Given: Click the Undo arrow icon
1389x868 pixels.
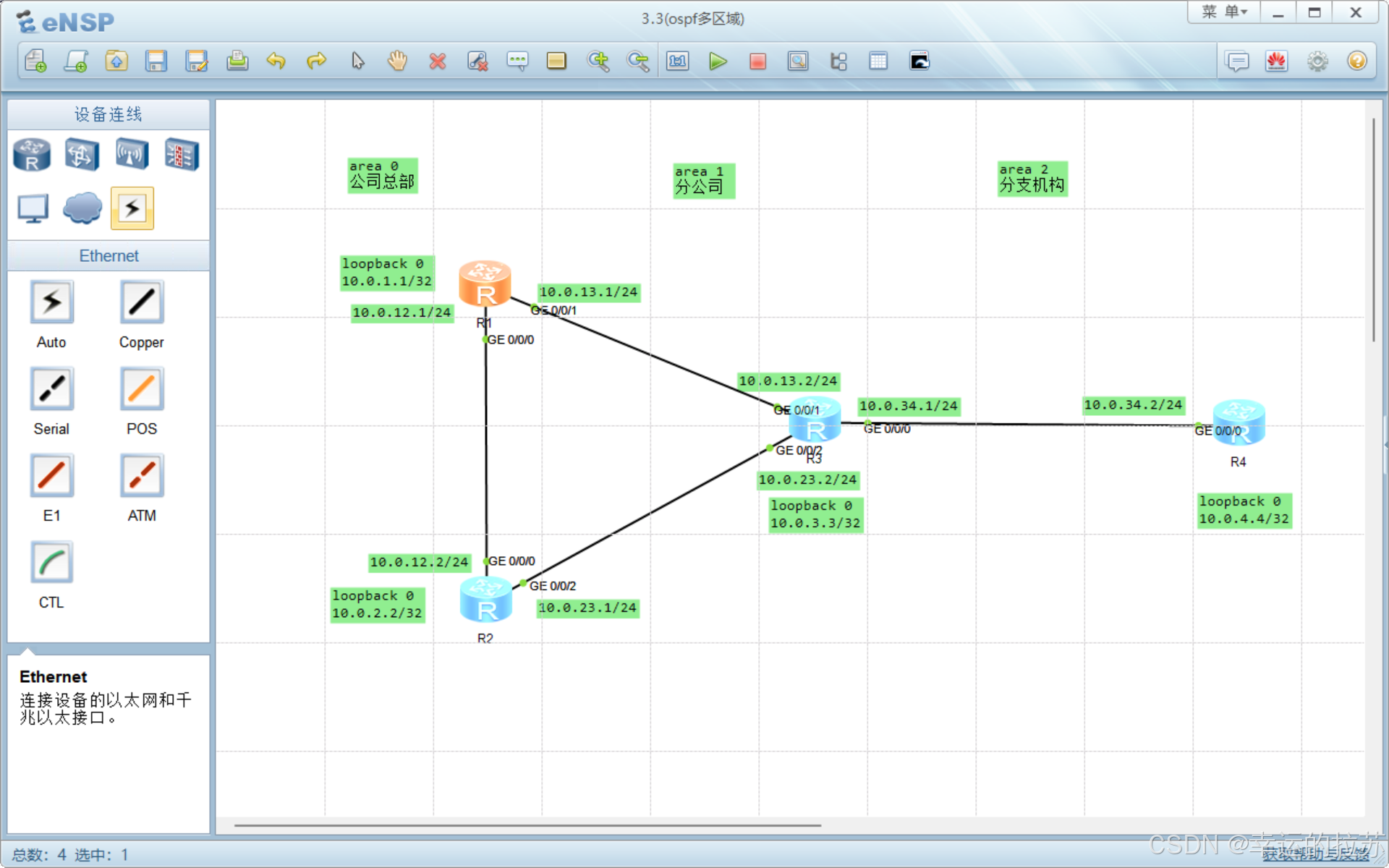Looking at the screenshot, I should pyautogui.click(x=276, y=61).
